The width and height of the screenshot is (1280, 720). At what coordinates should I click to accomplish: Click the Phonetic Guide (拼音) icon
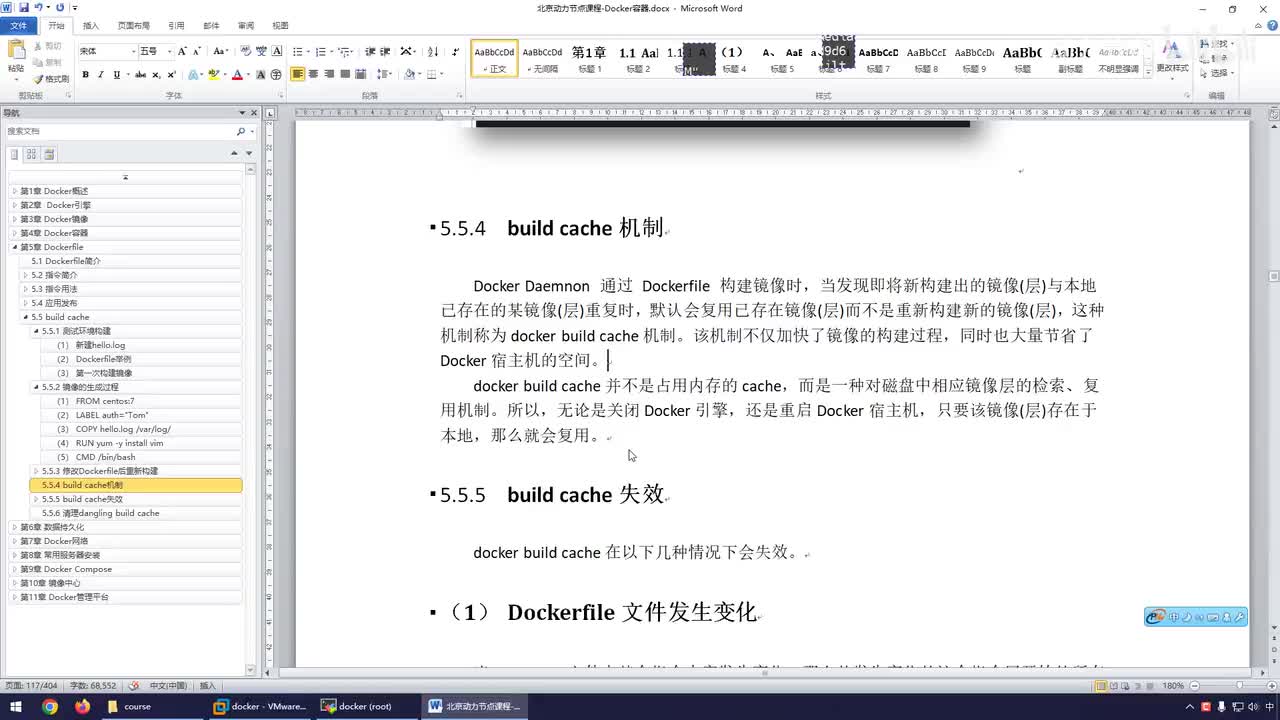[262, 51]
